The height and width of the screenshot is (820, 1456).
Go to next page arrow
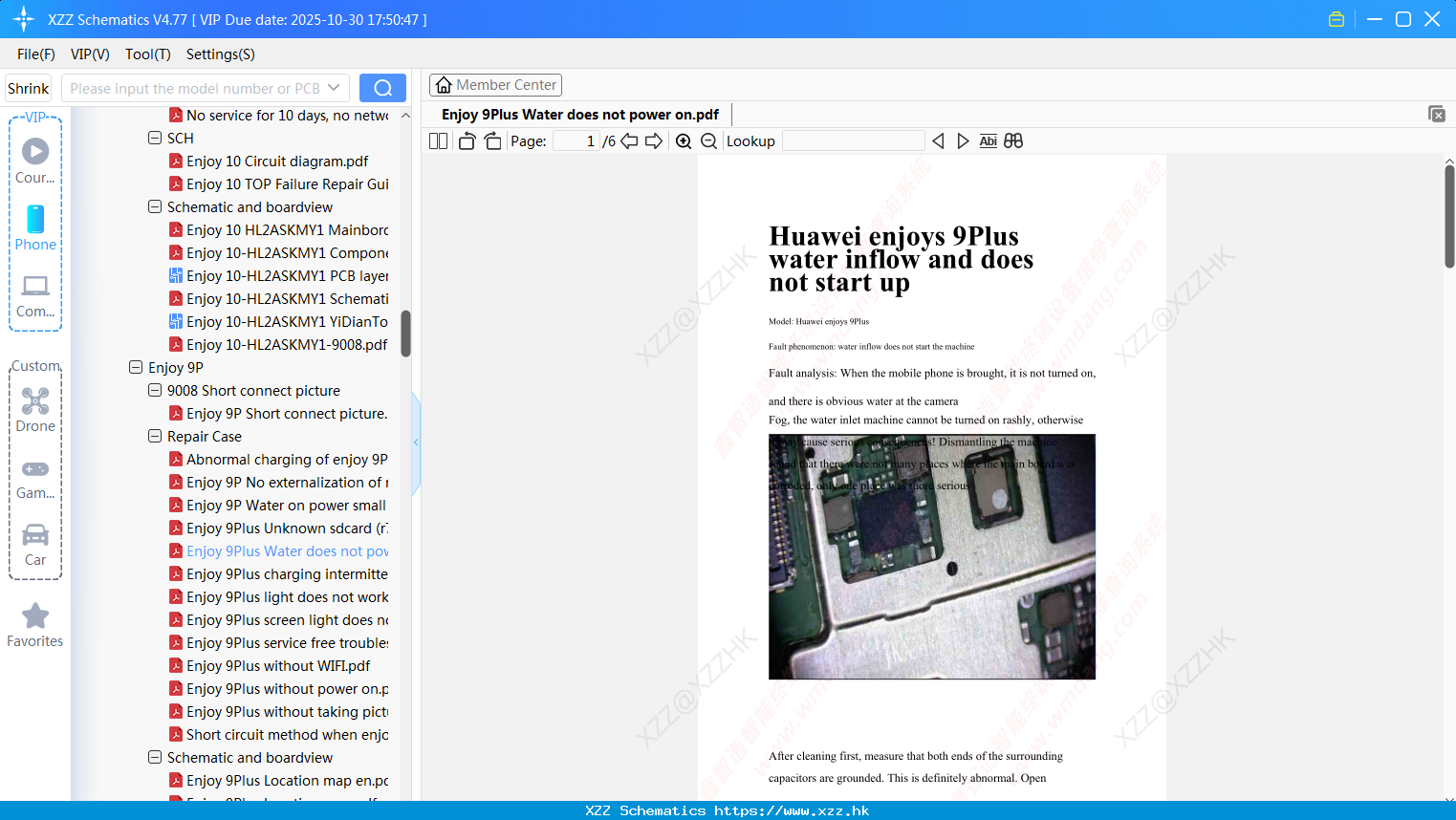654,141
